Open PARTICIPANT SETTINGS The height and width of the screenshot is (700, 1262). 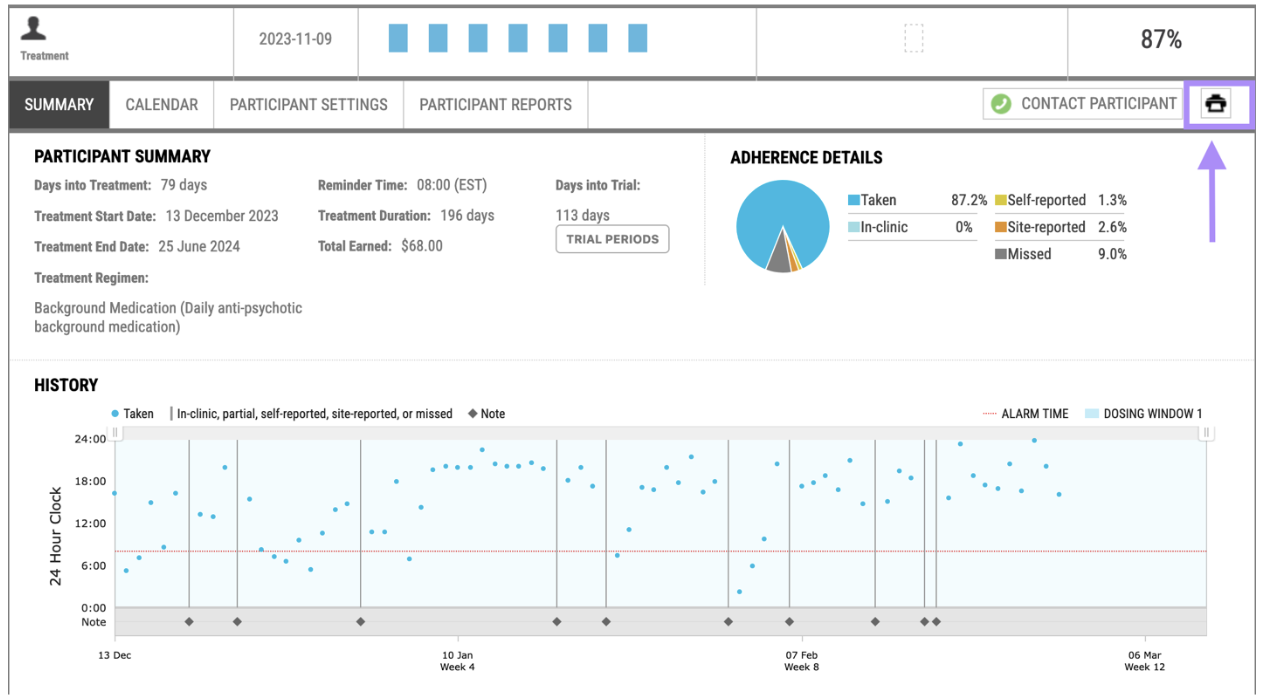point(307,103)
